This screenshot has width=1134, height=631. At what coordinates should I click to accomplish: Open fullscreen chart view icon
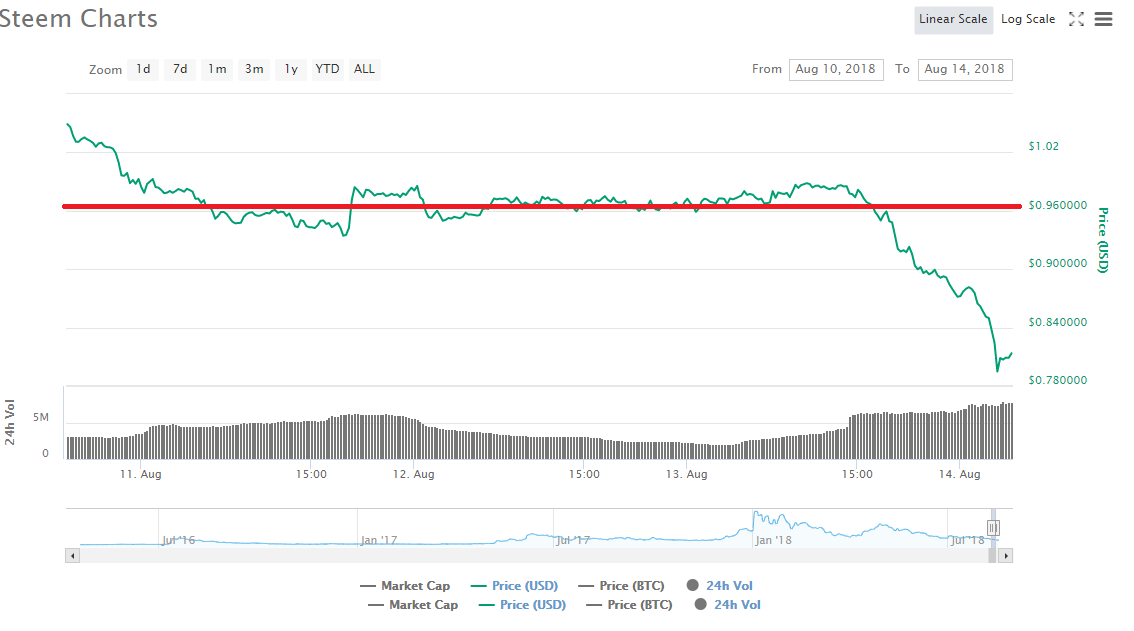click(1076, 20)
